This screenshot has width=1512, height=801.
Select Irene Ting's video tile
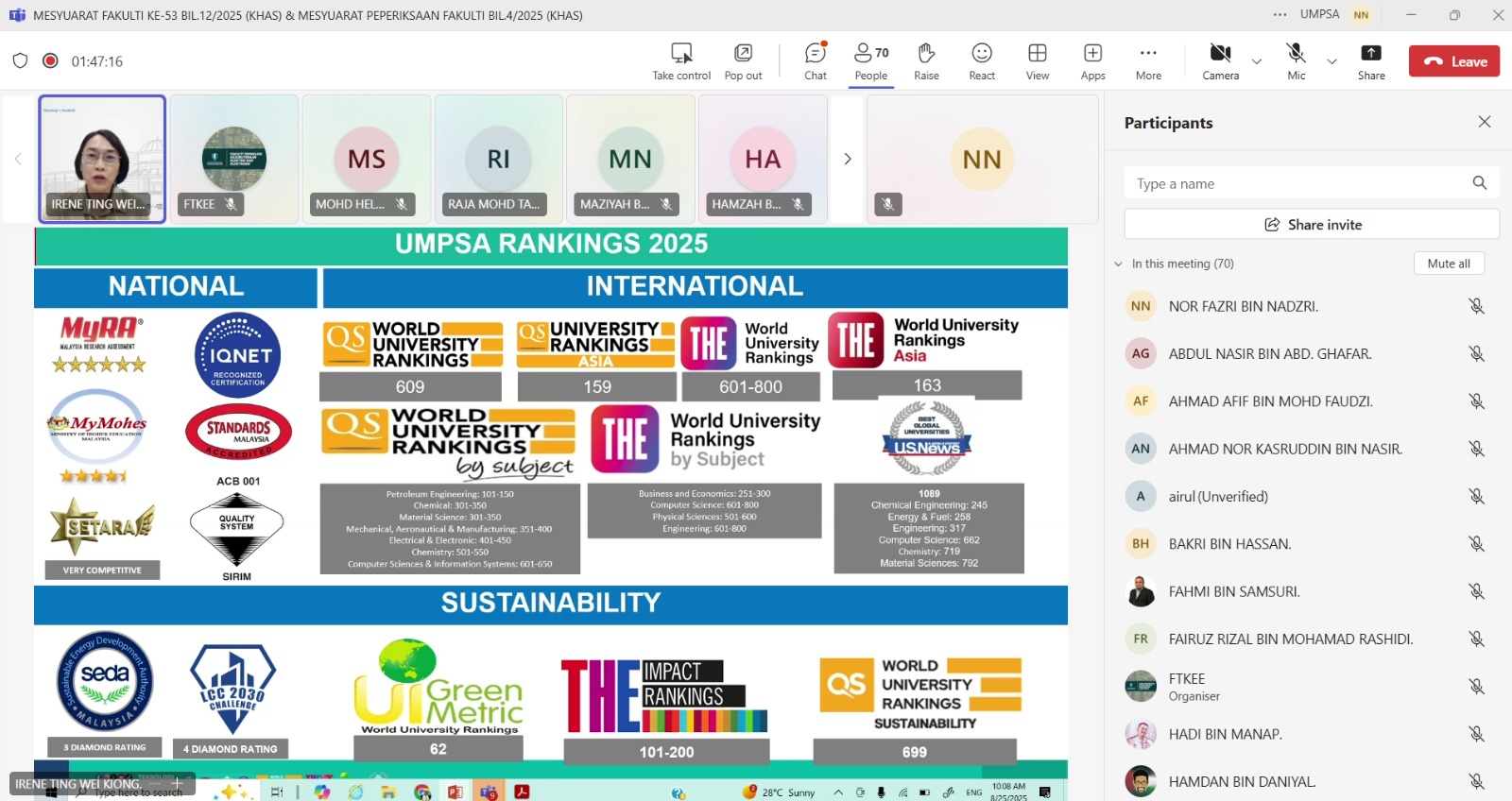point(102,159)
